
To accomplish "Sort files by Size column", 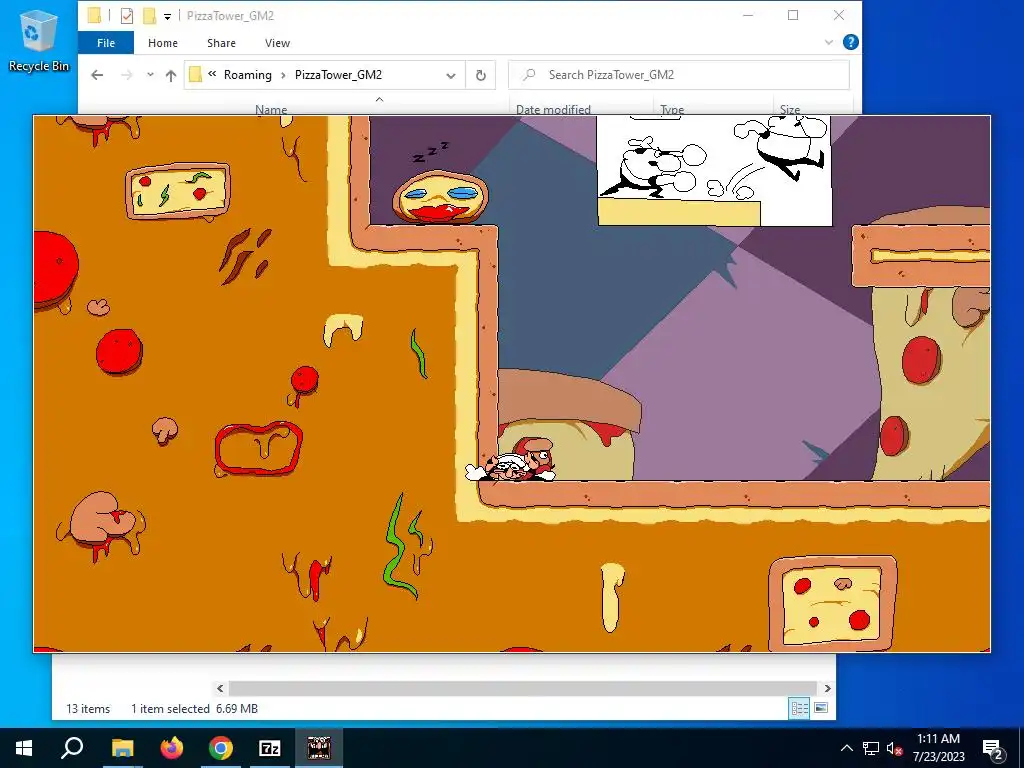I will [790, 108].
